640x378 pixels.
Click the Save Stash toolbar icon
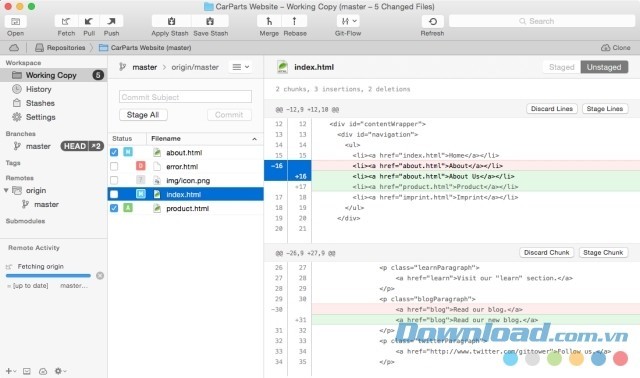click(210, 21)
